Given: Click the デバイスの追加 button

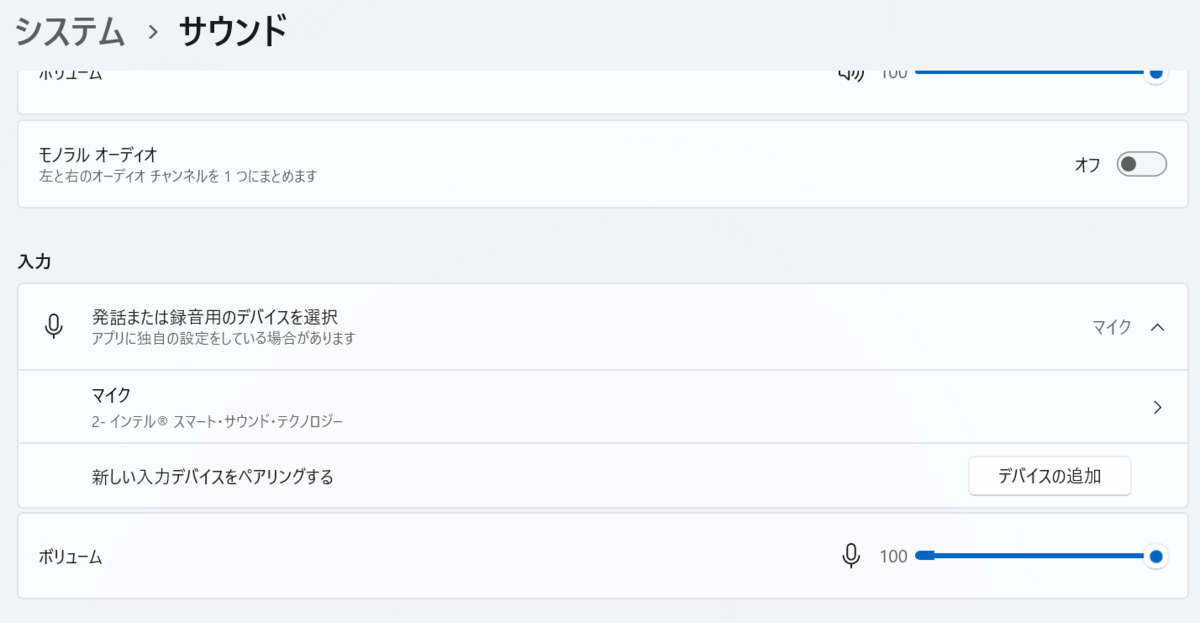Looking at the screenshot, I should (x=1049, y=476).
